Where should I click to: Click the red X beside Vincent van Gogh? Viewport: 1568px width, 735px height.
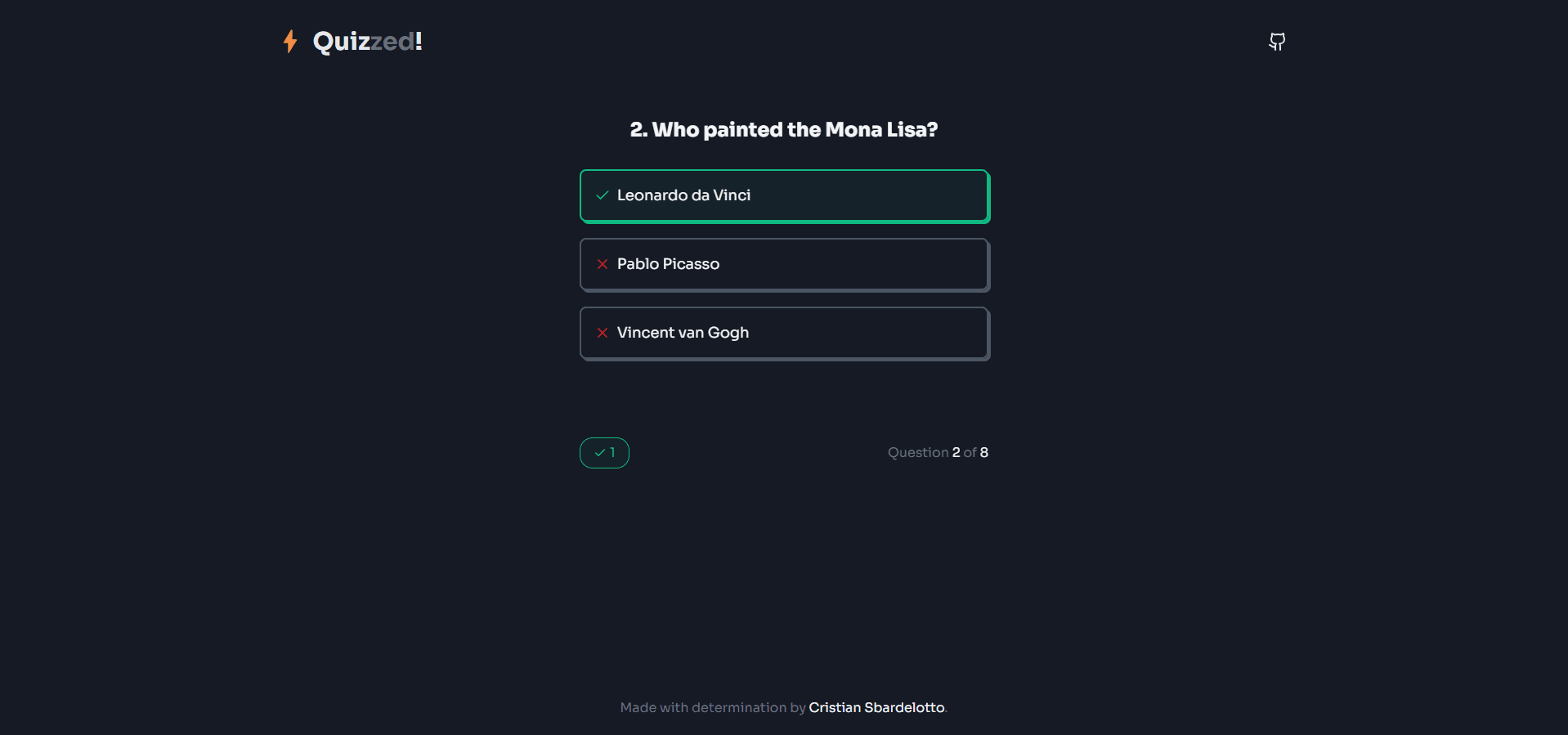[x=603, y=333]
